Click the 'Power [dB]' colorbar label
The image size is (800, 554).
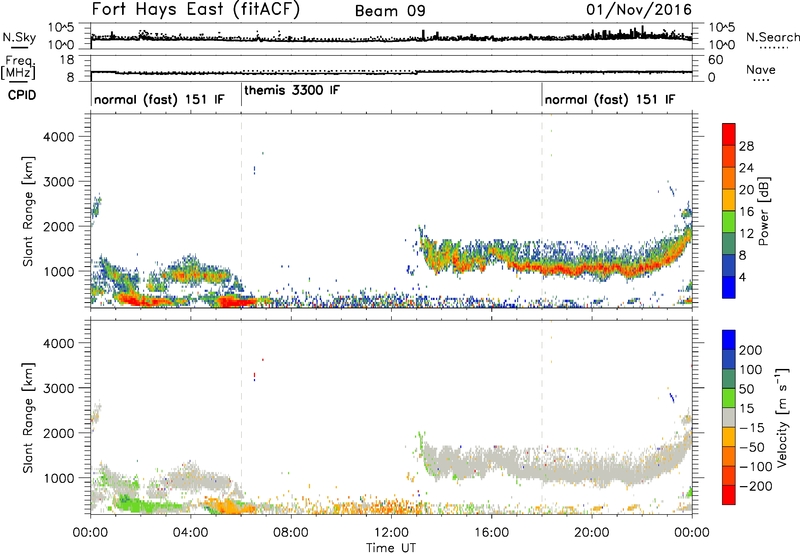(x=764, y=211)
